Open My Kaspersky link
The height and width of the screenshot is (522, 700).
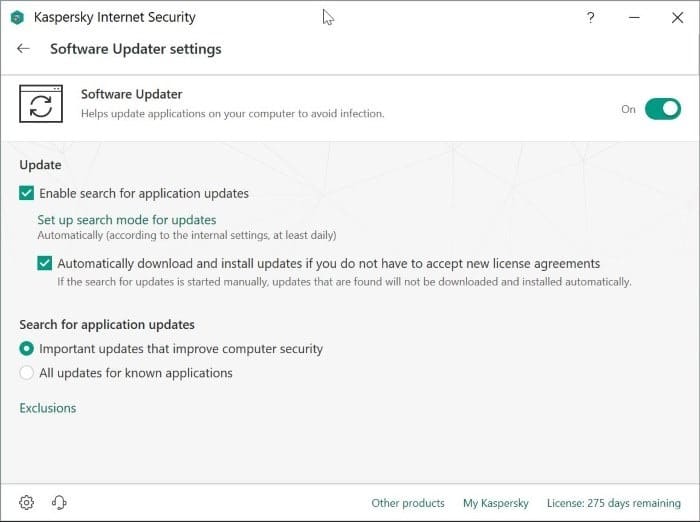tap(496, 503)
